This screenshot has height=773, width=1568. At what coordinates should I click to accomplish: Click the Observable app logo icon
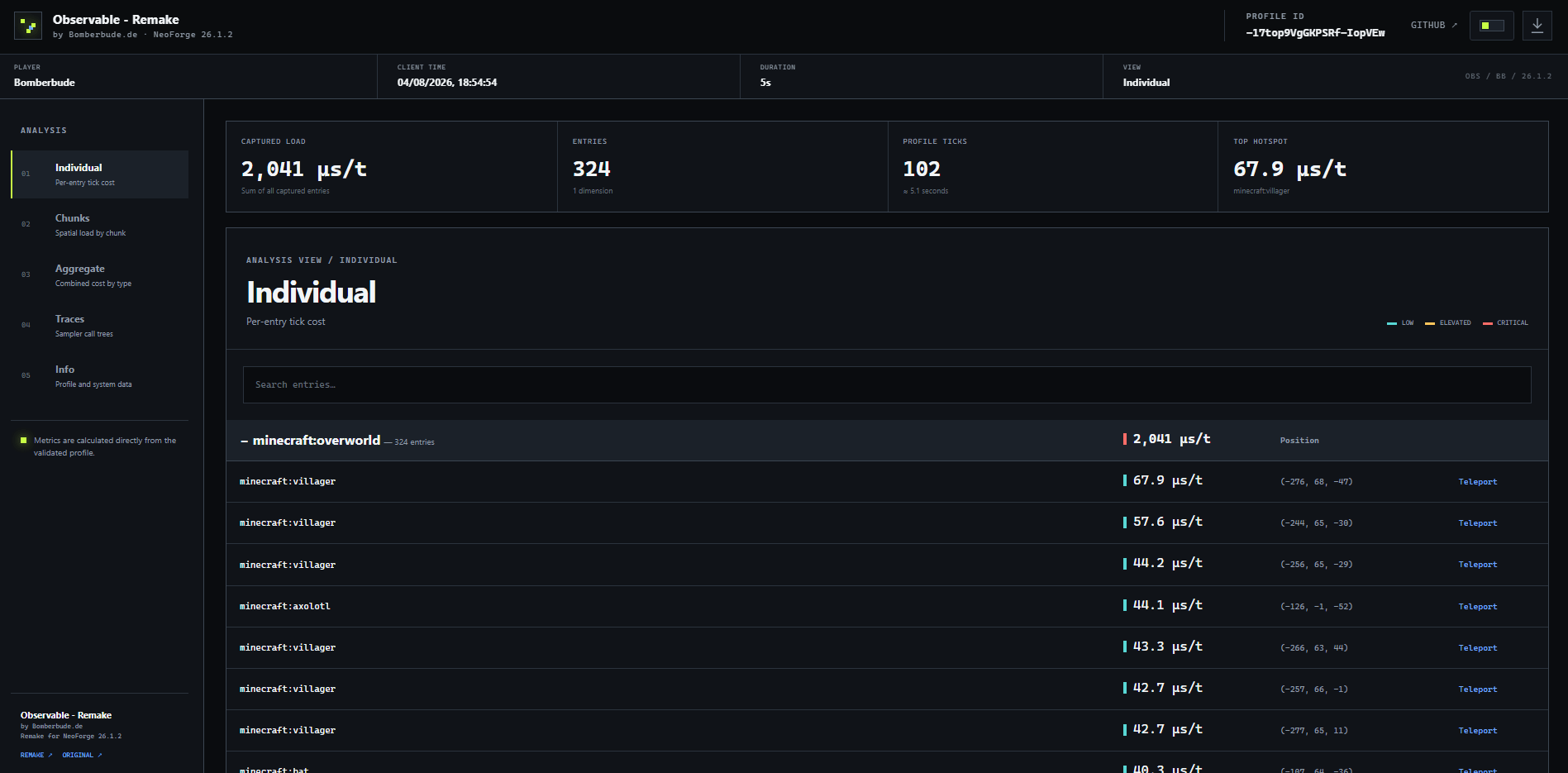pyautogui.click(x=28, y=26)
